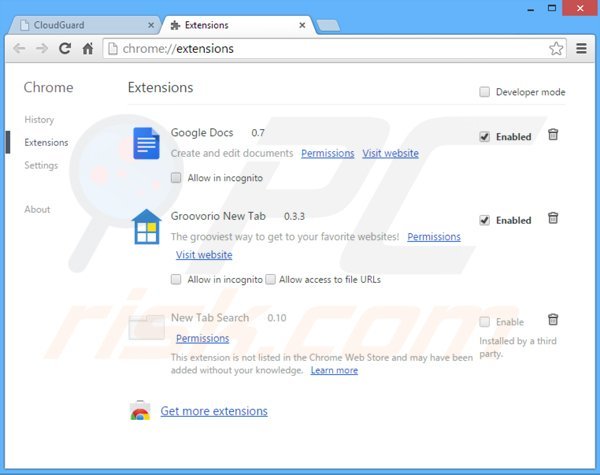Click the page icon in address bar
Viewport: 600px width, 475px height.
[112, 49]
